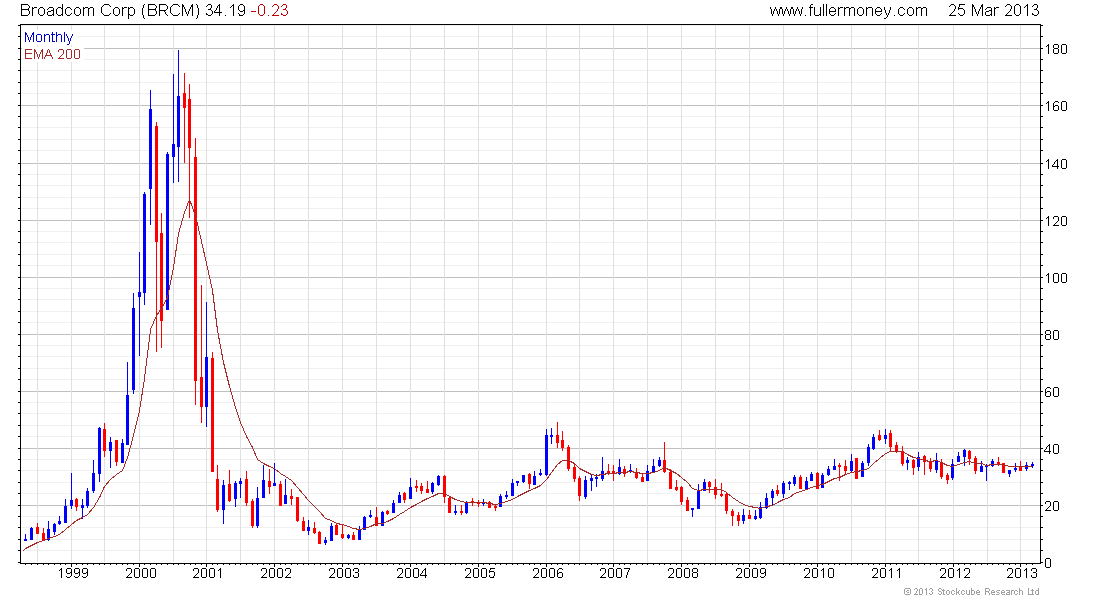The width and height of the screenshot is (1100, 600).
Task: Click the Broadcom Corp (BRCM) chart title
Action: pos(110,11)
